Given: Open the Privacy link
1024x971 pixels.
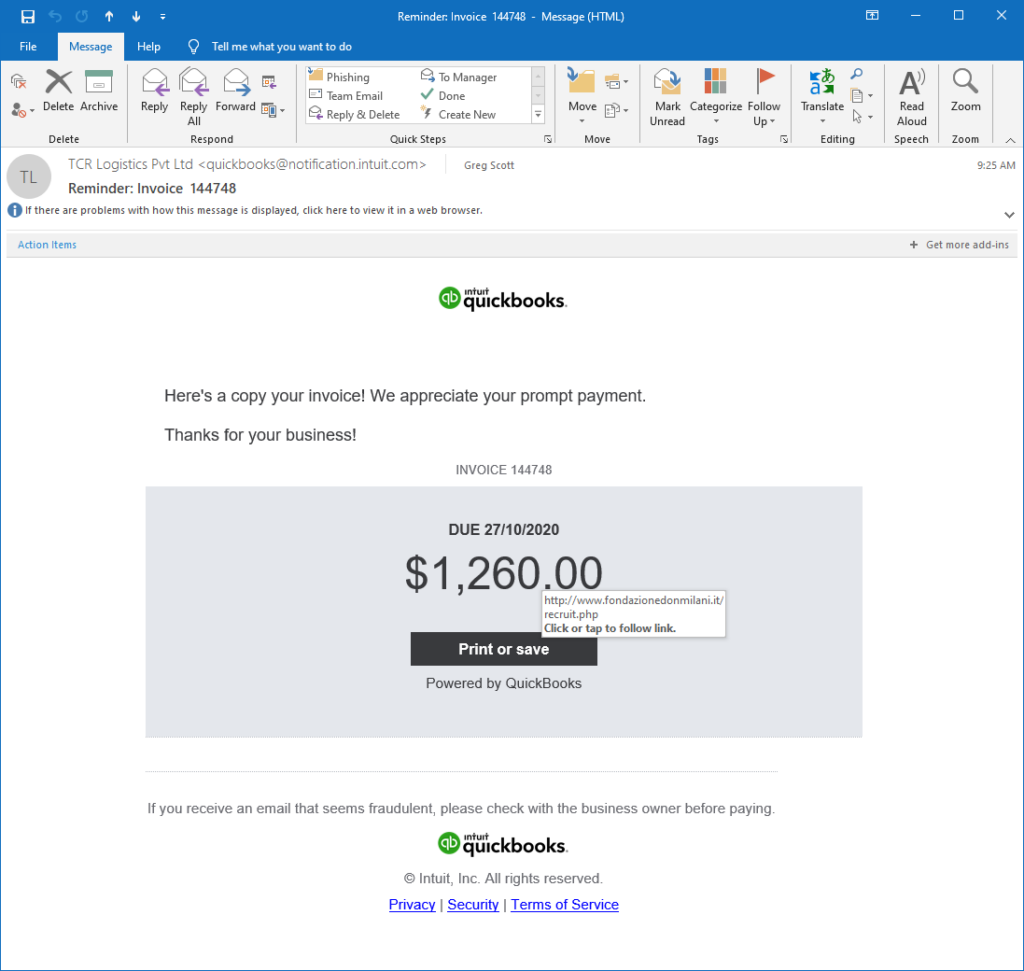Looking at the screenshot, I should (412, 904).
